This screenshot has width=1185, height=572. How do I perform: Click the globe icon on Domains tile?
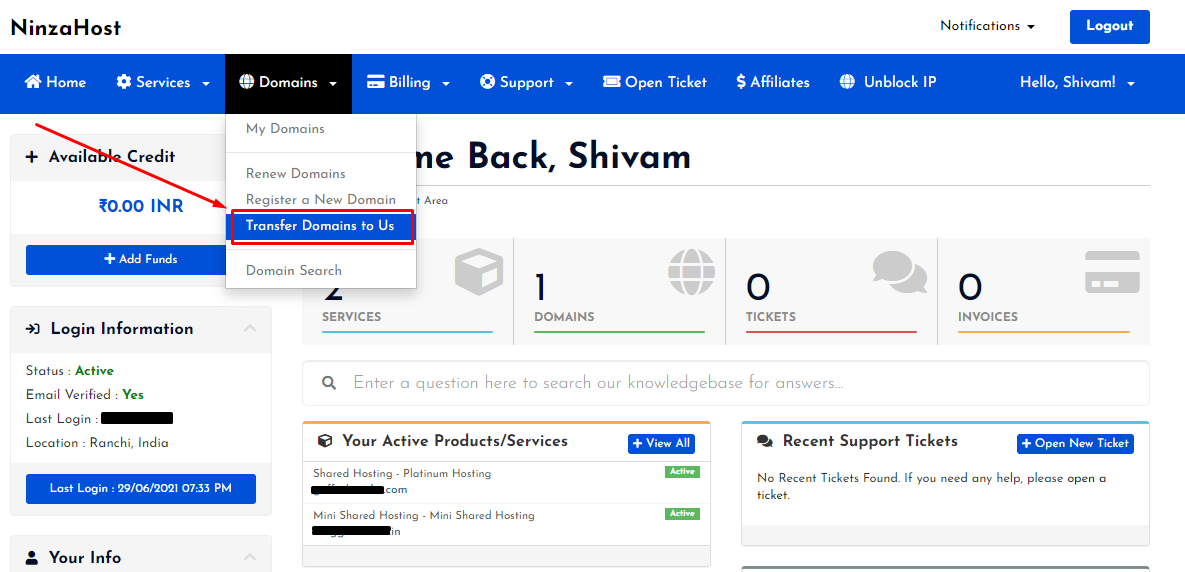[691, 272]
